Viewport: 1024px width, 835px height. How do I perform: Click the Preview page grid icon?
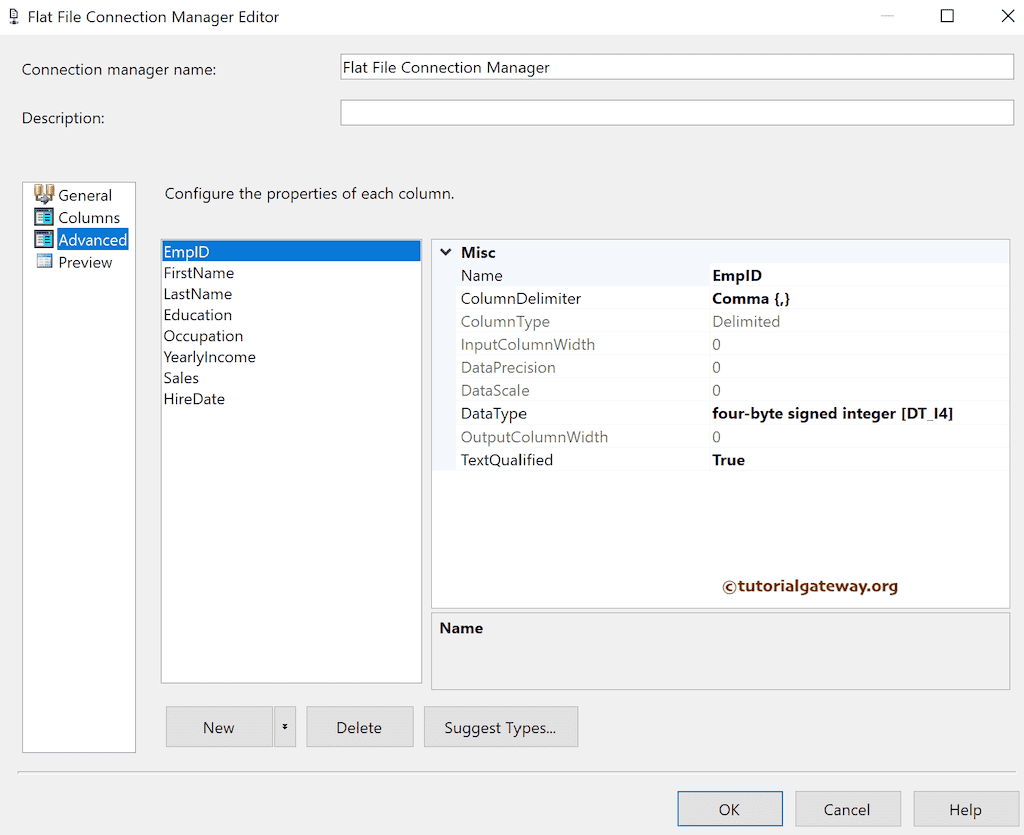pyautogui.click(x=44, y=262)
